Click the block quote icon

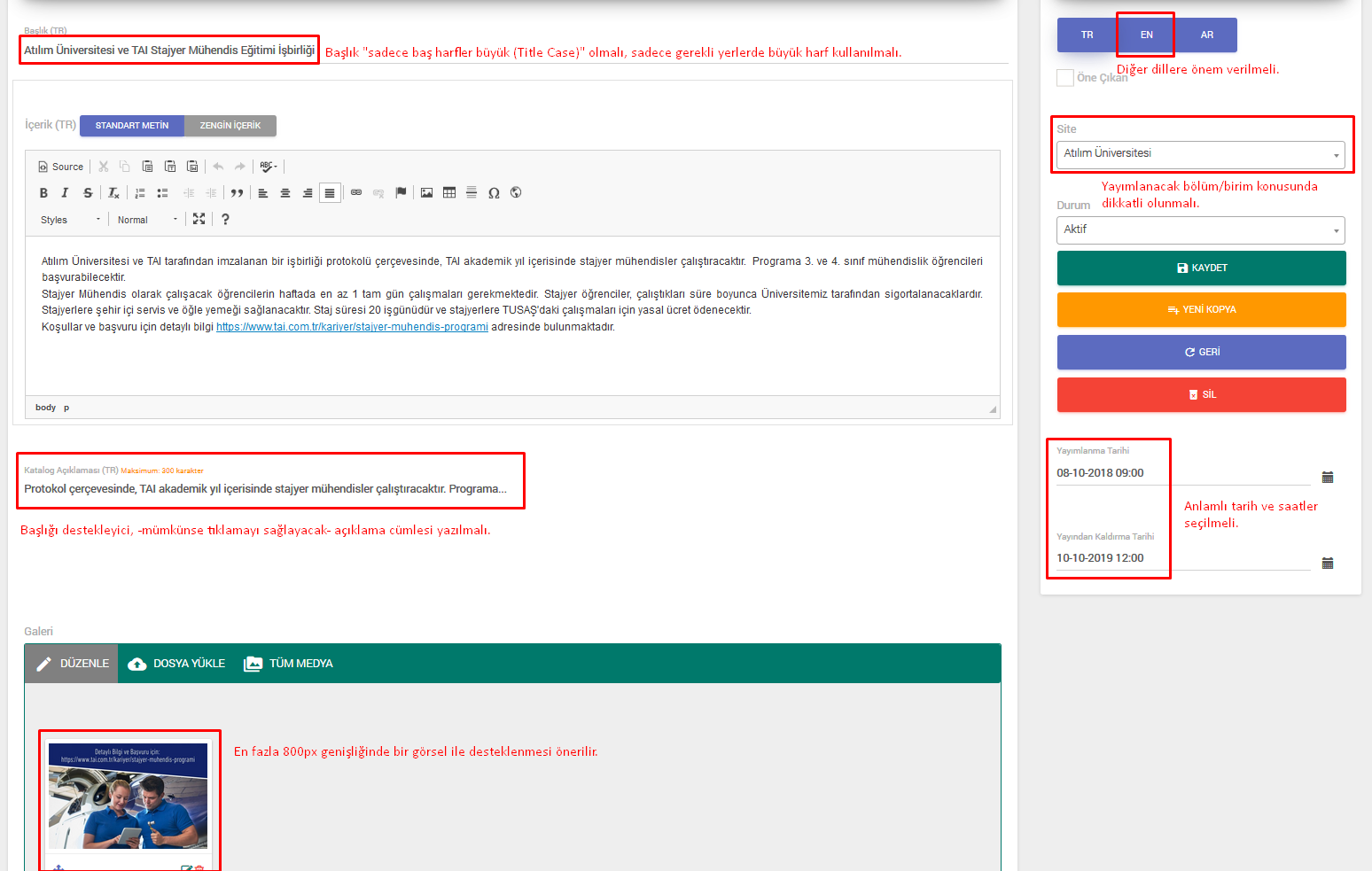point(237,193)
